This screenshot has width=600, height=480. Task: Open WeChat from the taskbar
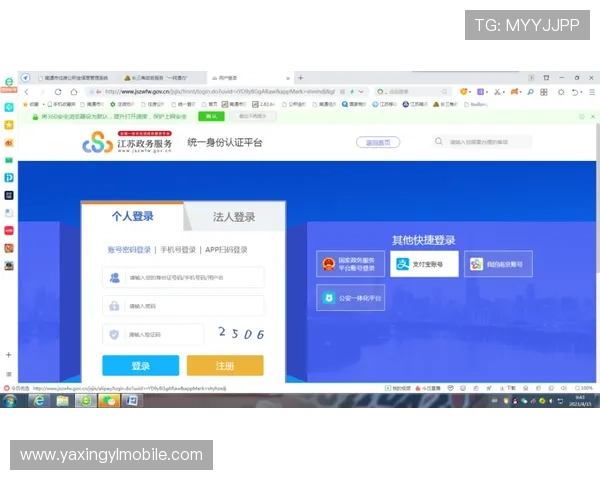(x=109, y=401)
